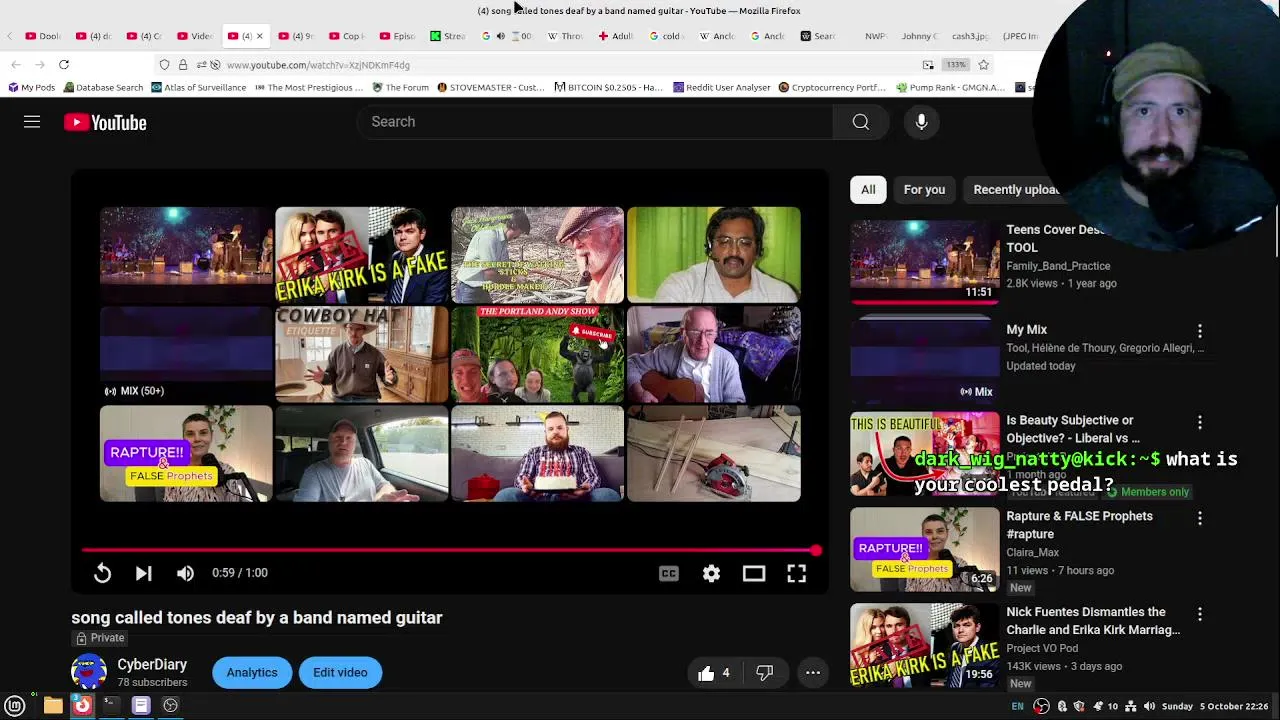Select the All filter chip
Screen dimensions: 1280x720
[x=868, y=189]
